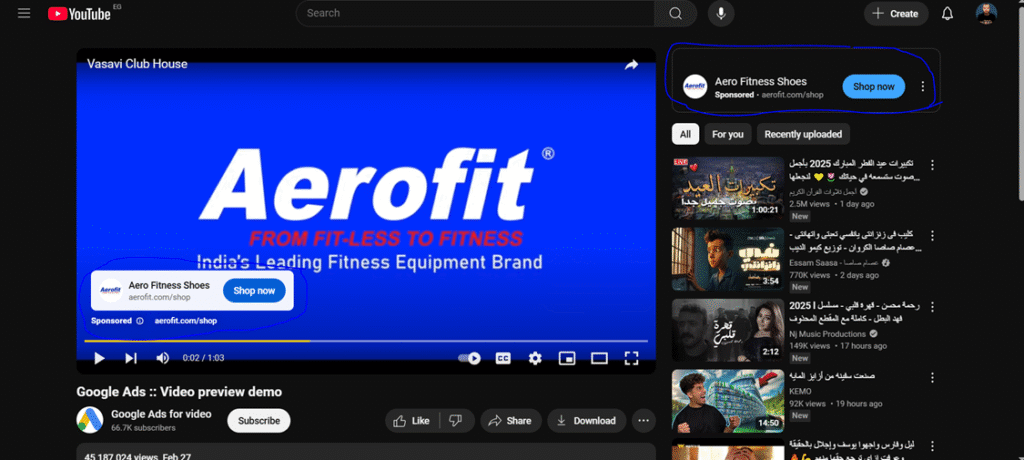This screenshot has height=460, width=1024.
Task: Open the account avatar menu
Action: click(x=986, y=13)
